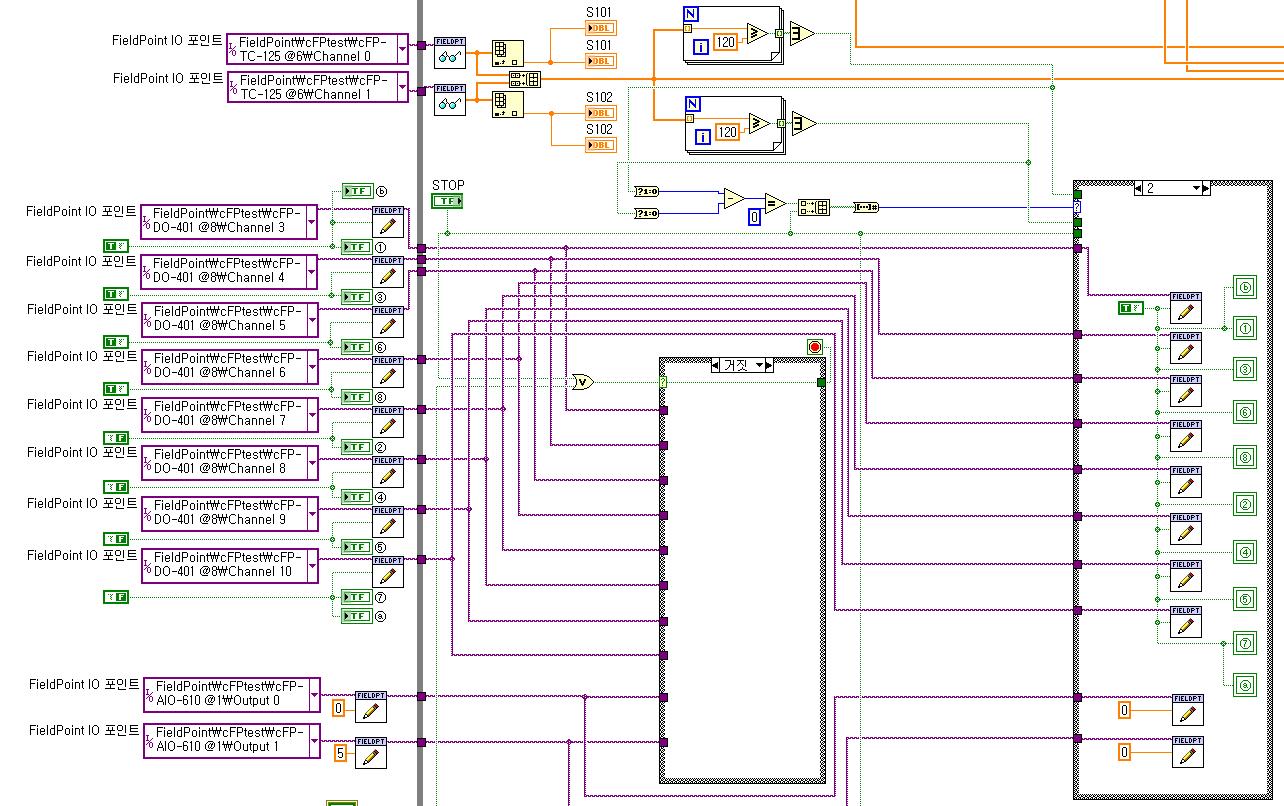Viewport: 1284px width, 806px height.
Task: Open the 거짓 case selector dropdown arrow
Action: (x=760, y=366)
